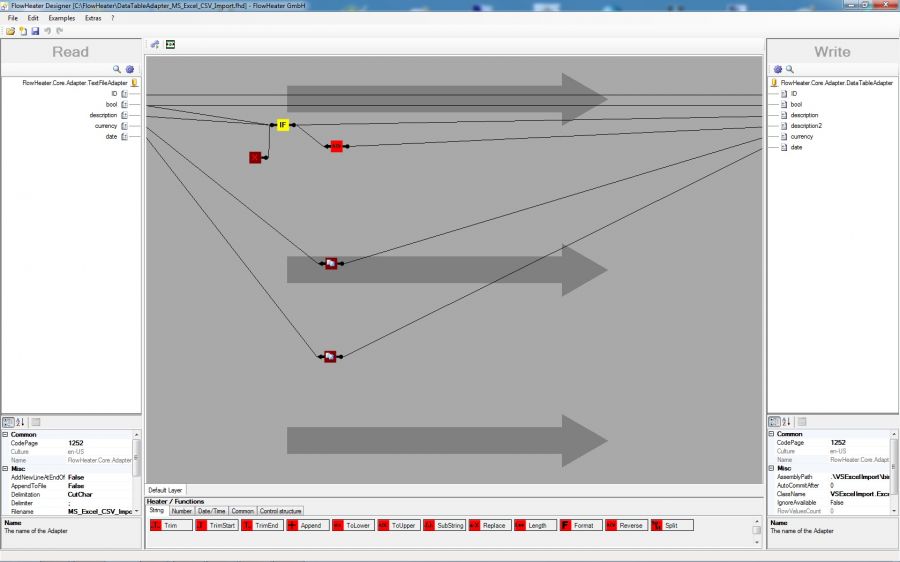Switch to the Number functions tab

(181, 511)
